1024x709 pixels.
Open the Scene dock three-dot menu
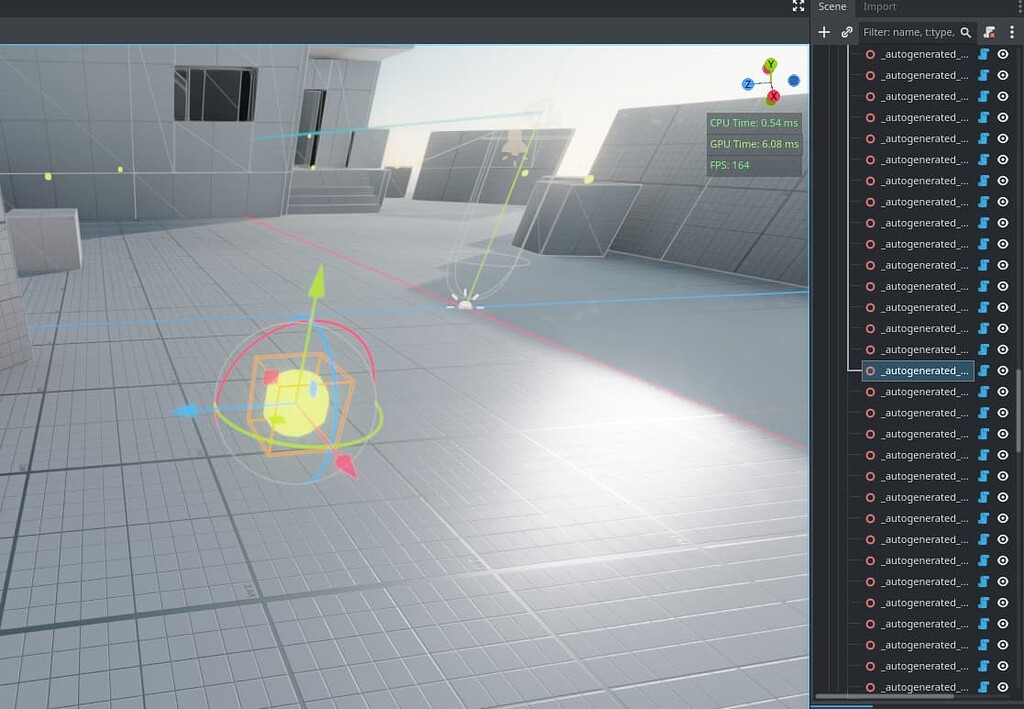pyautogui.click(x=1011, y=32)
